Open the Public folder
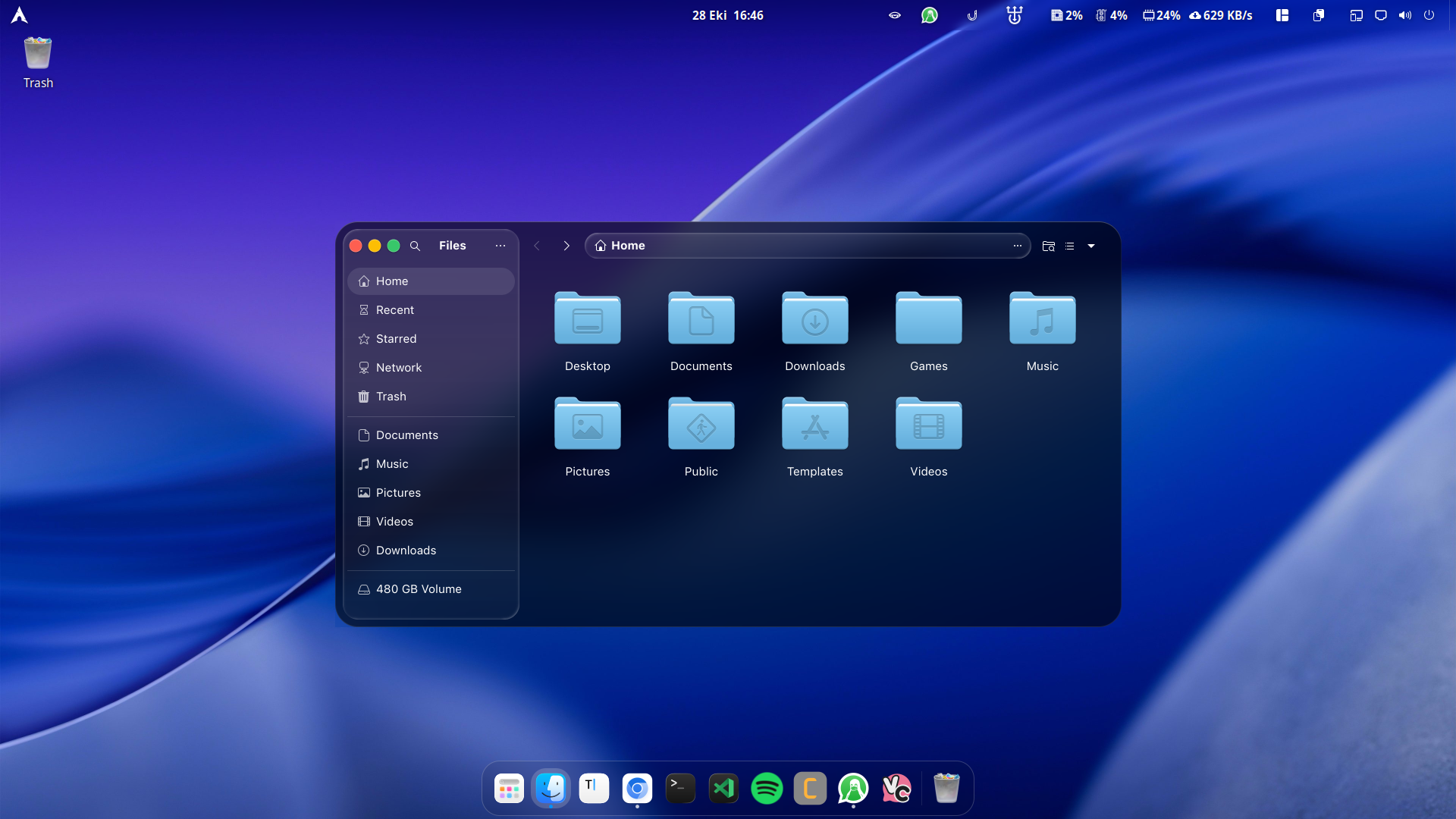1456x819 pixels. point(701,437)
